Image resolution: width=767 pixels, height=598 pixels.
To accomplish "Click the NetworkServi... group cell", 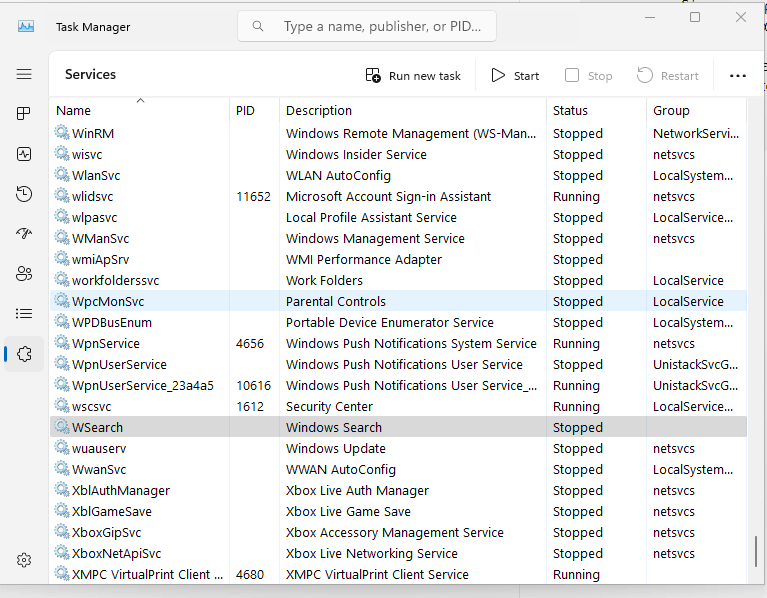I will tap(696, 133).
